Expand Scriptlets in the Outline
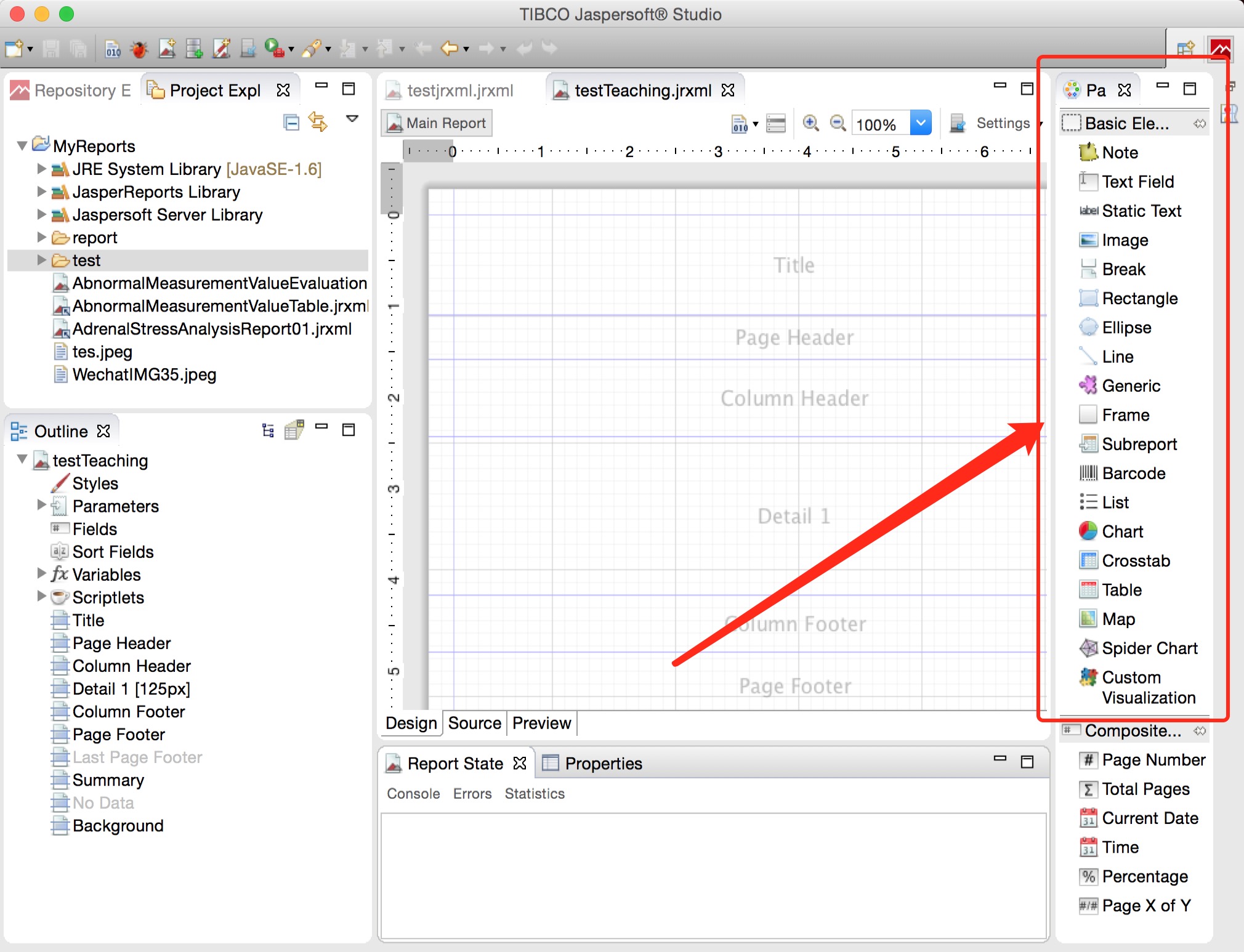The width and height of the screenshot is (1244, 952). (41, 597)
